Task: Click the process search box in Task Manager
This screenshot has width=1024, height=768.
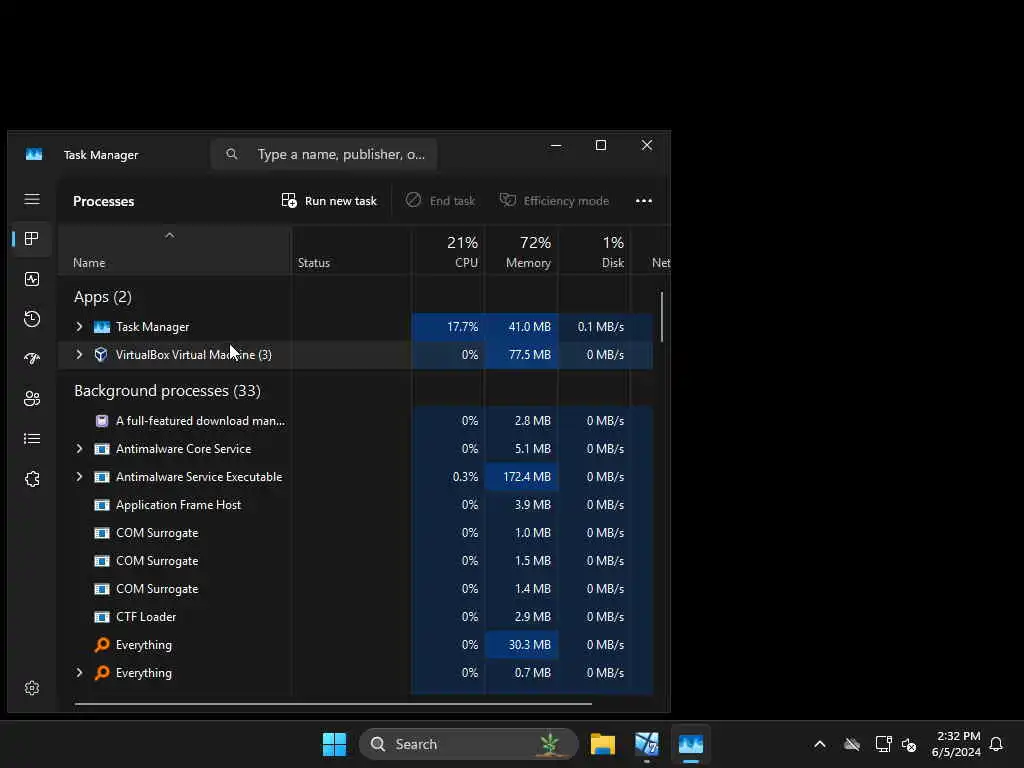Action: coord(324,154)
